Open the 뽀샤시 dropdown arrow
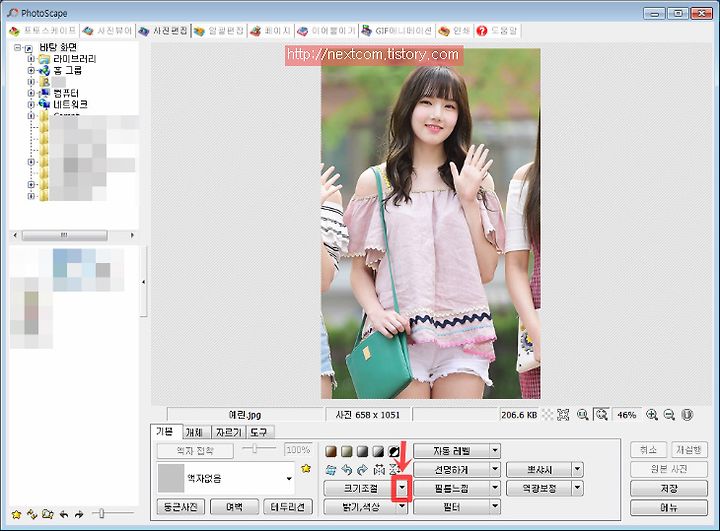This screenshot has width=720, height=531. pos(578,469)
